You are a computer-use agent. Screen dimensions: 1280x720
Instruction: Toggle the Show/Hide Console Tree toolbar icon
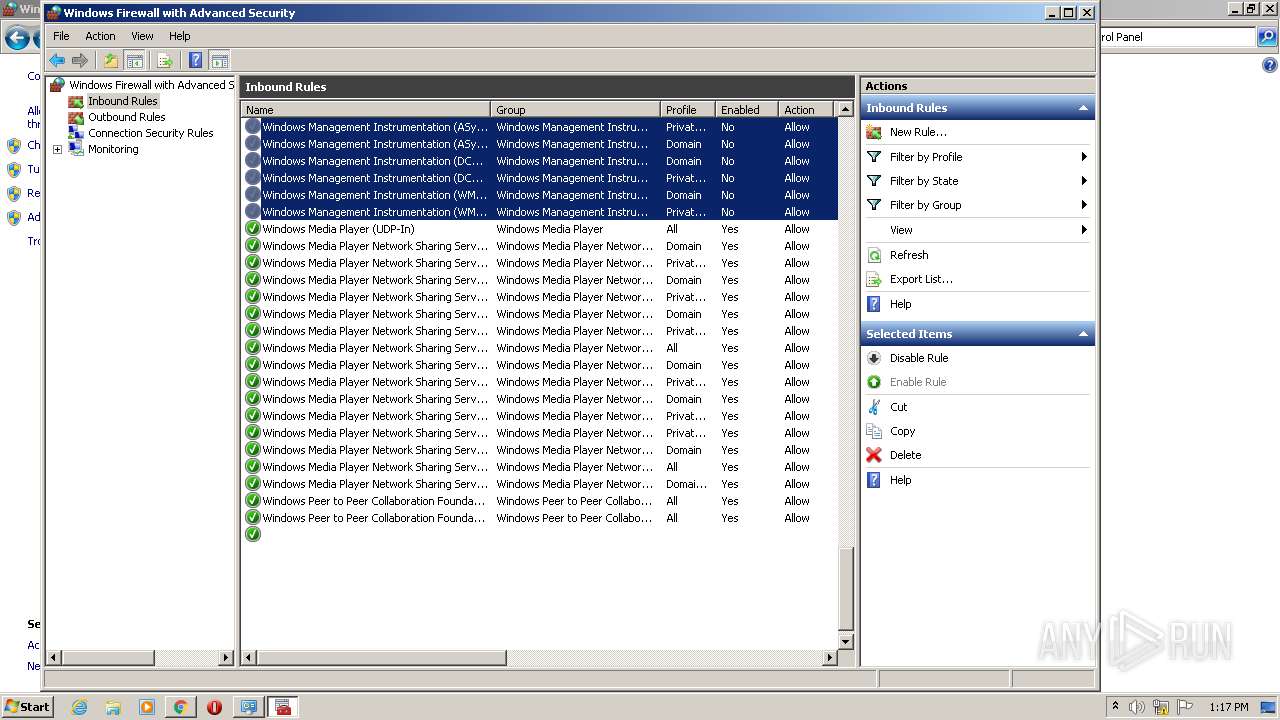(135, 60)
